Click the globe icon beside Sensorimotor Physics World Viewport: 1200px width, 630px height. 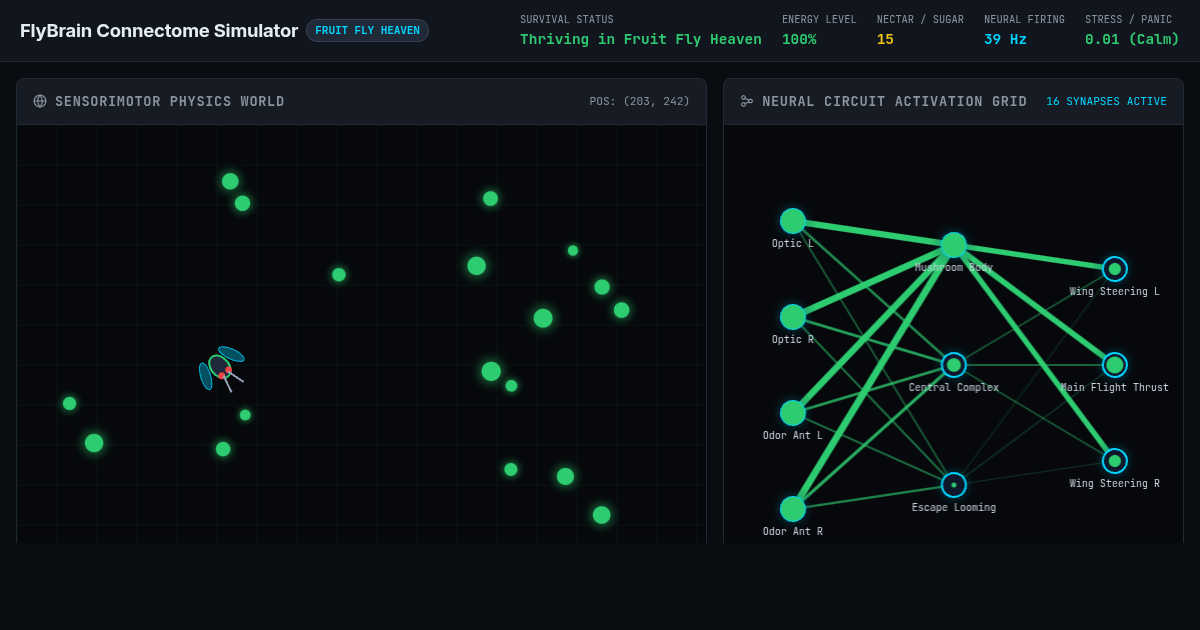click(40, 101)
